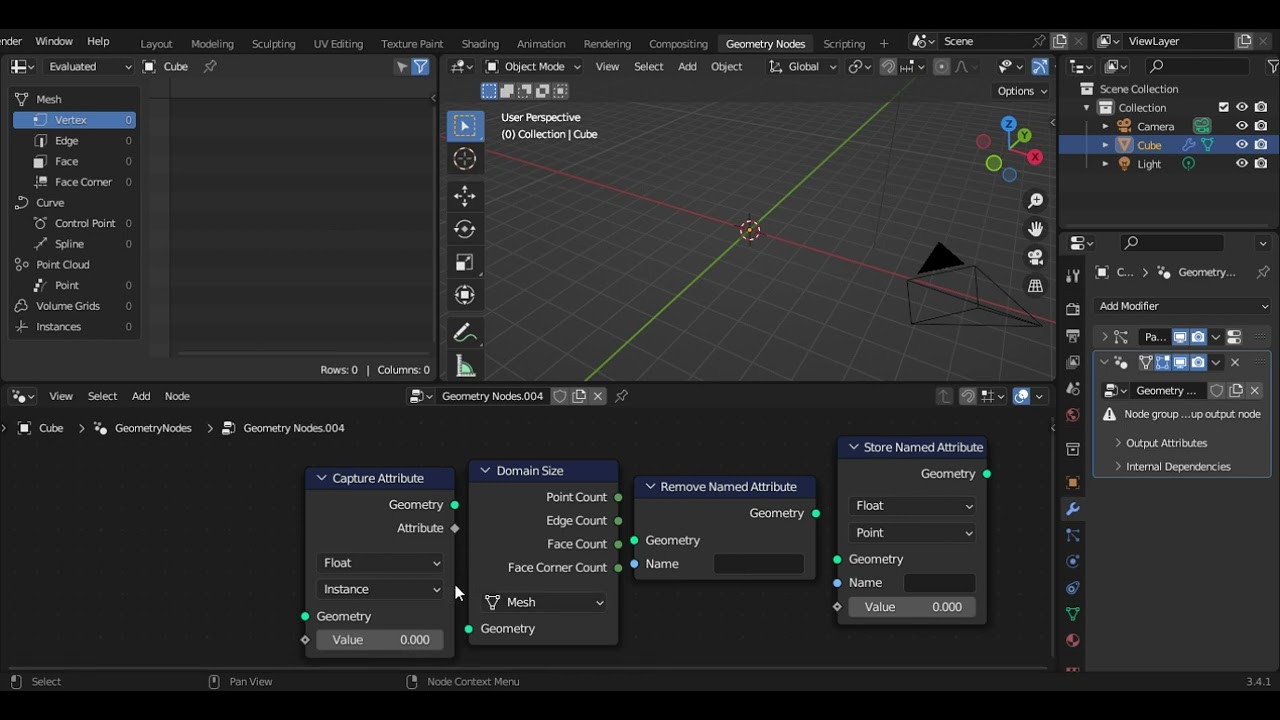Click the viewport zoom magnifier icon
The width and height of the screenshot is (1280, 720).
[x=1036, y=201]
